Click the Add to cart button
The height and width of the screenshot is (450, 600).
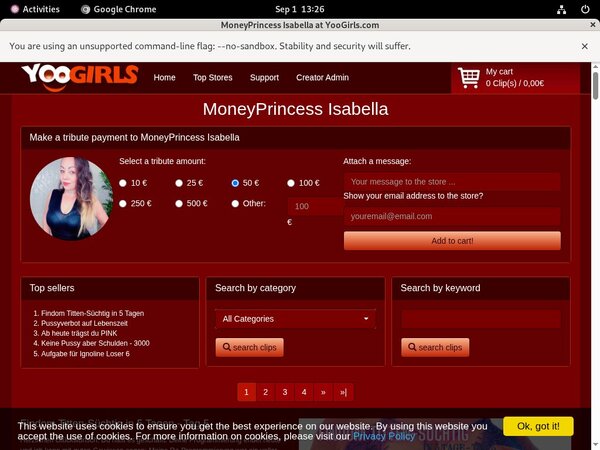[x=452, y=241]
